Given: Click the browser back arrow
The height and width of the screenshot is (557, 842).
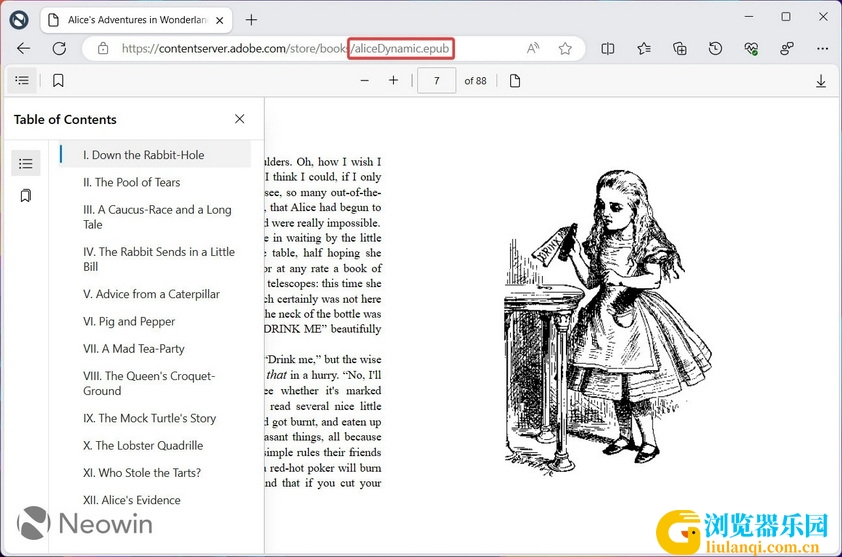Looking at the screenshot, I should click(x=23, y=49).
